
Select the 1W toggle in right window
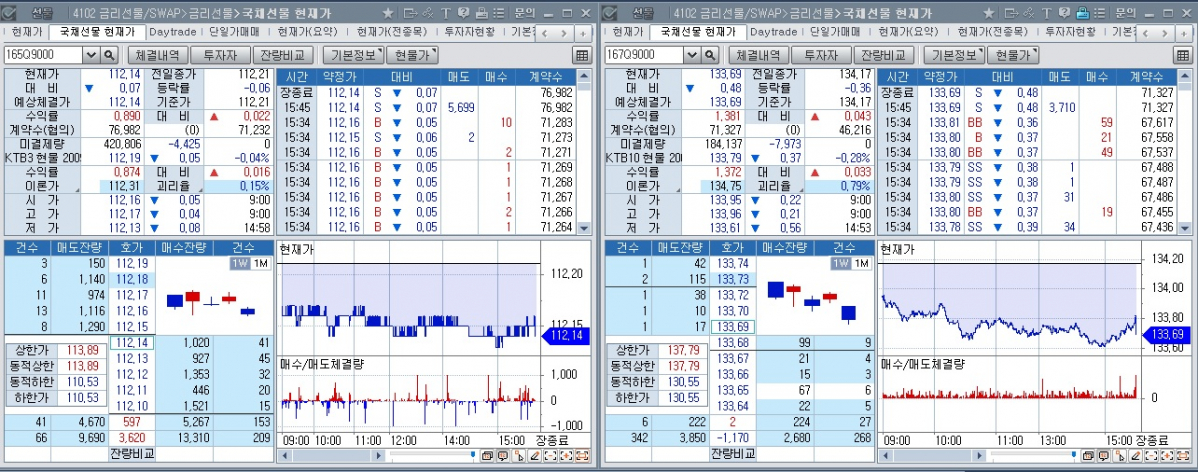(841, 263)
